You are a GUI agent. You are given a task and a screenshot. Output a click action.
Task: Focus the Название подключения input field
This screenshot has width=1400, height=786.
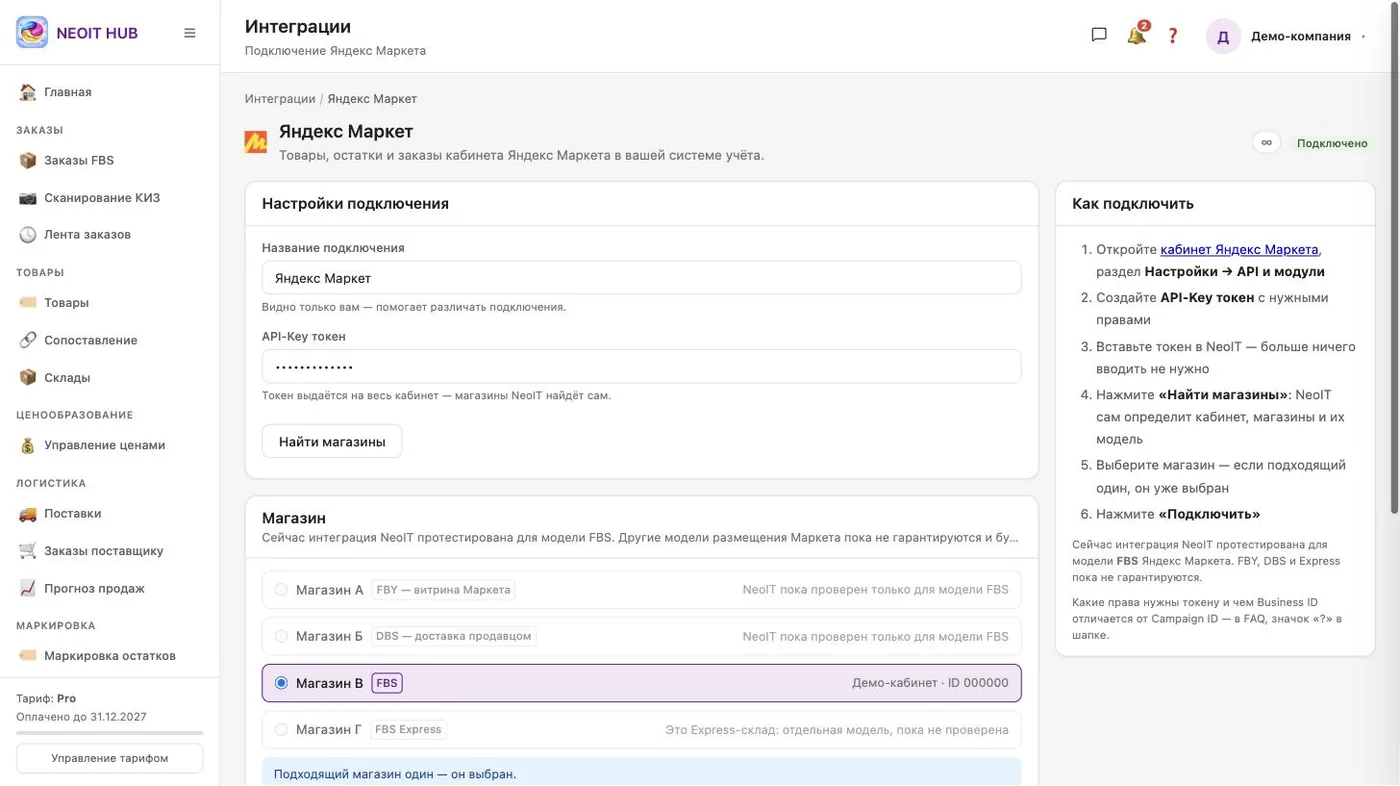pyautogui.click(x=641, y=278)
